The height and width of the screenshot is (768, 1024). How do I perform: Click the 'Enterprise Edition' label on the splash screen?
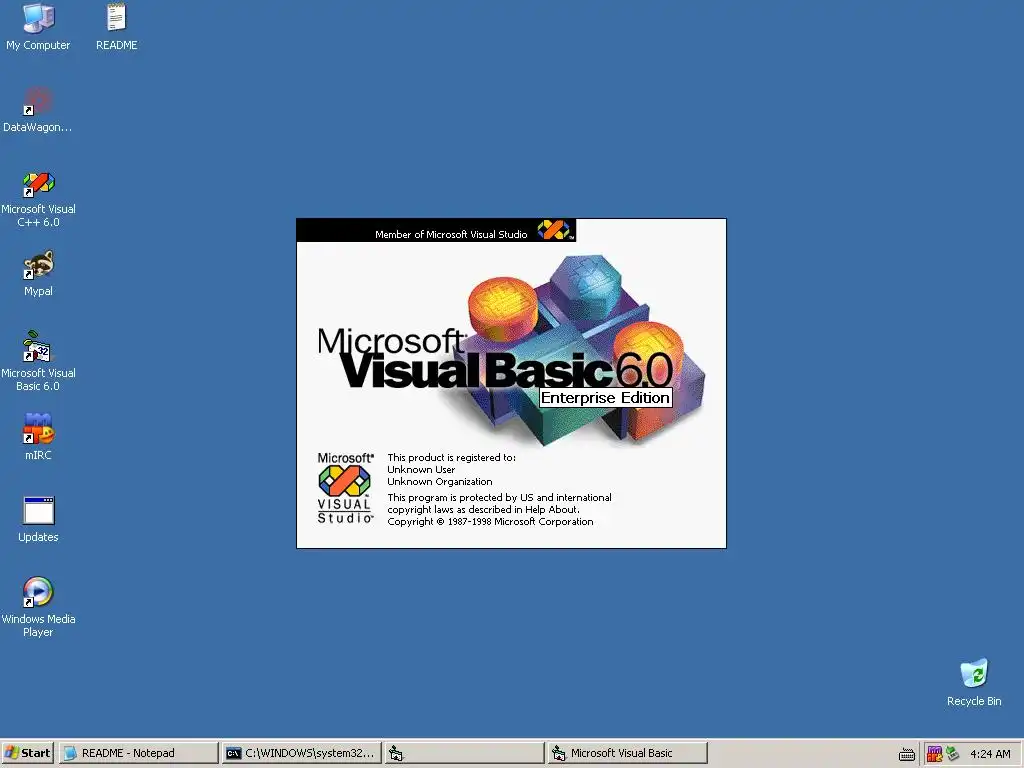coord(605,398)
